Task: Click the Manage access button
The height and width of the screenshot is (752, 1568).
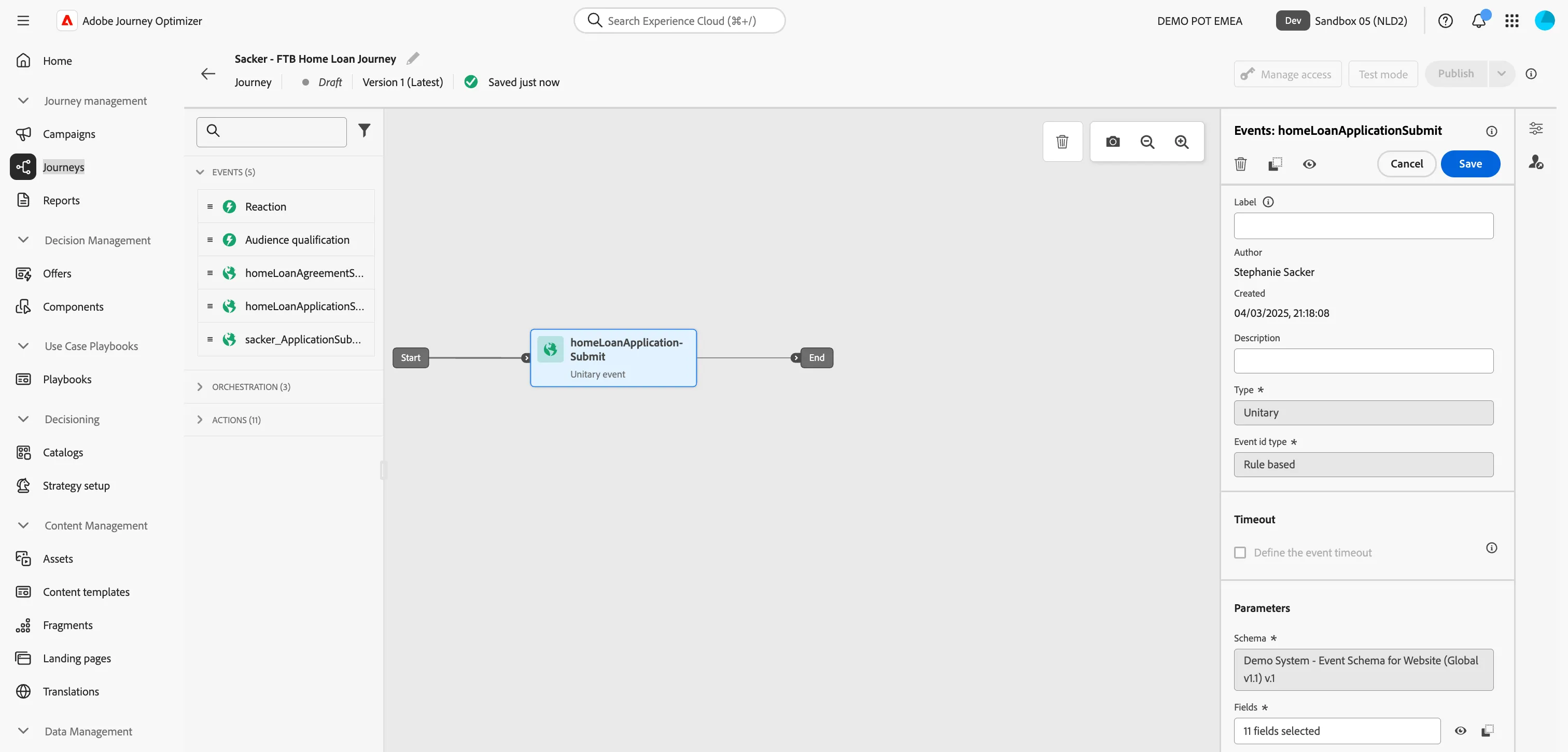Action: [1287, 74]
